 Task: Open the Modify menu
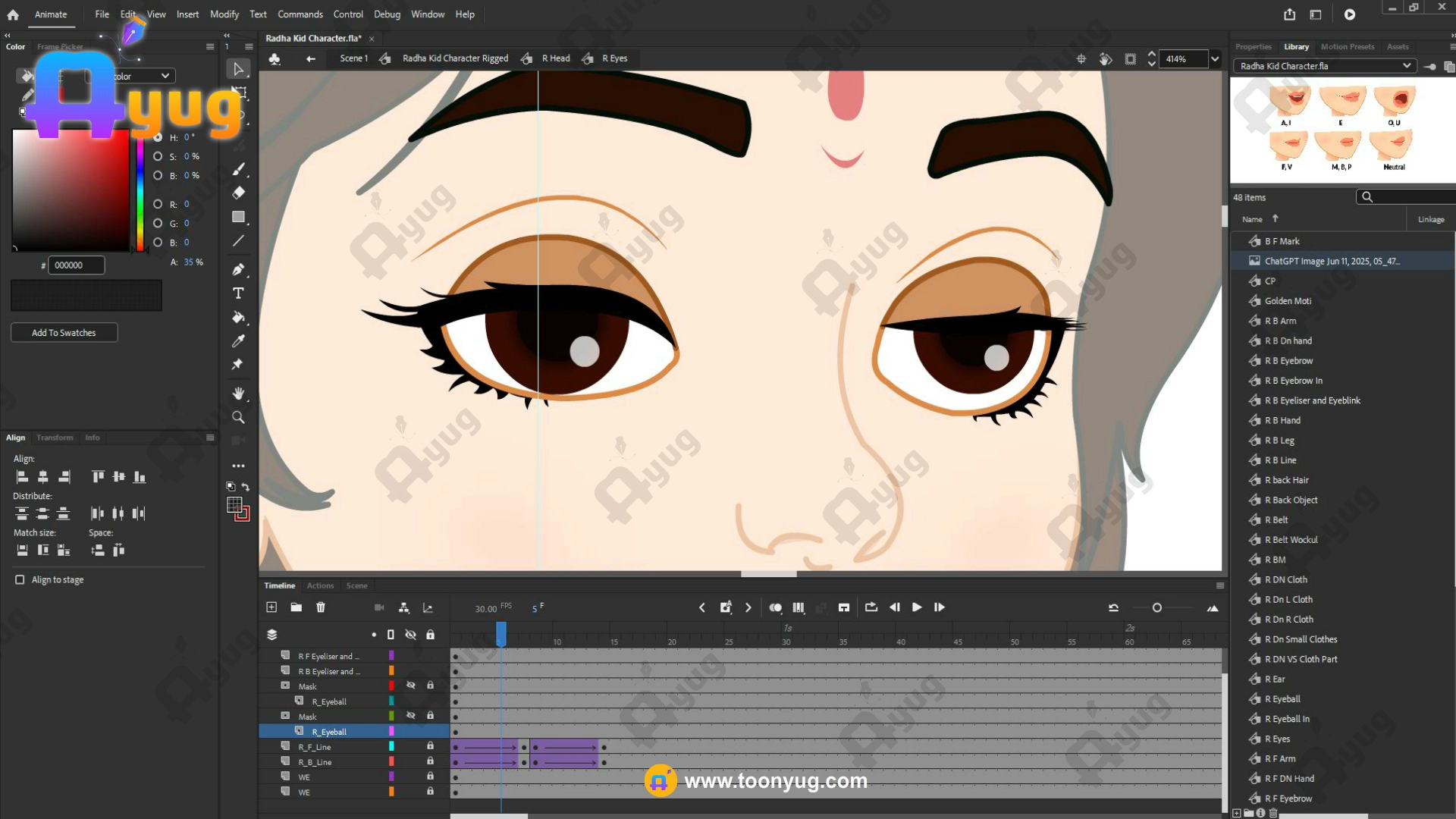click(x=224, y=14)
